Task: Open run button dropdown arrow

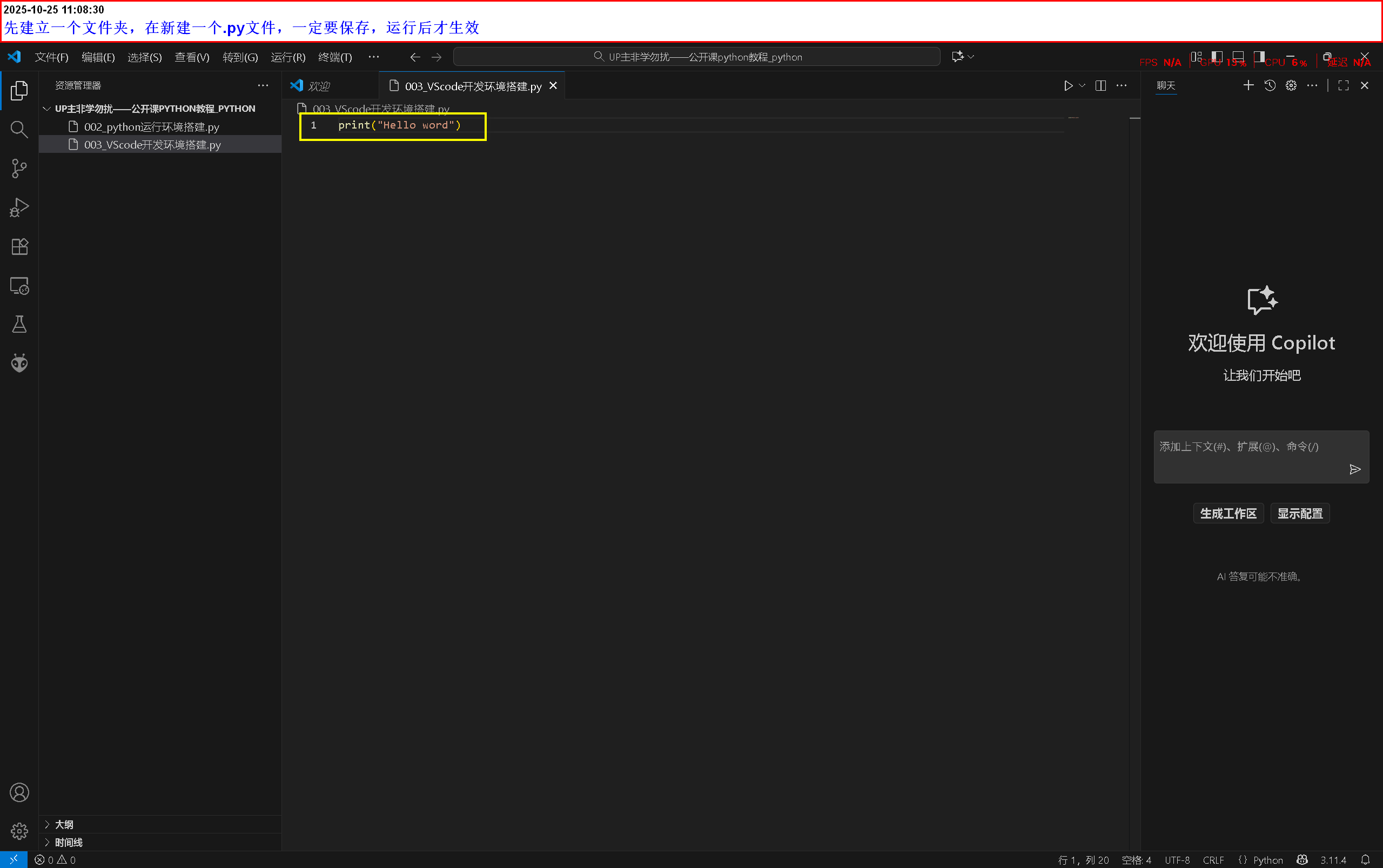Action: pyautogui.click(x=1082, y=85)
